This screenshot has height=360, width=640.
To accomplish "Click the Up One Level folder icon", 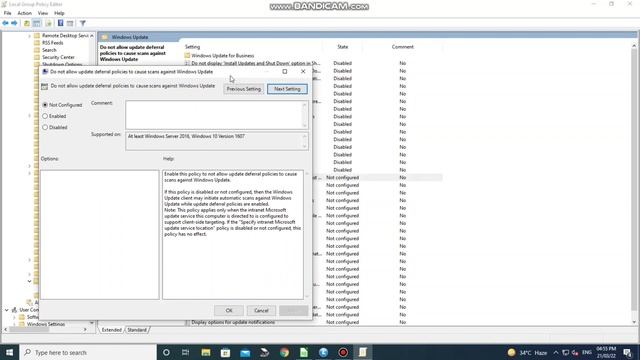I will point(27,23).
